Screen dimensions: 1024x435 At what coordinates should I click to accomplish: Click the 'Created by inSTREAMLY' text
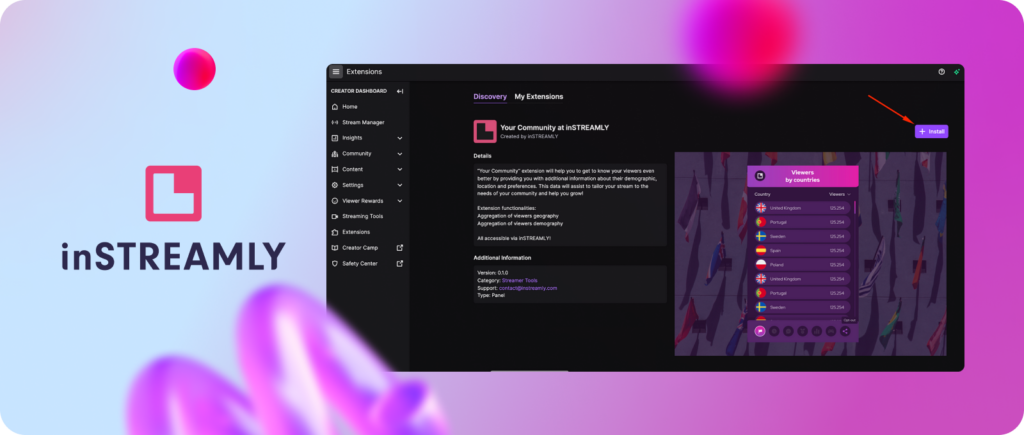(x=529, y=137)
